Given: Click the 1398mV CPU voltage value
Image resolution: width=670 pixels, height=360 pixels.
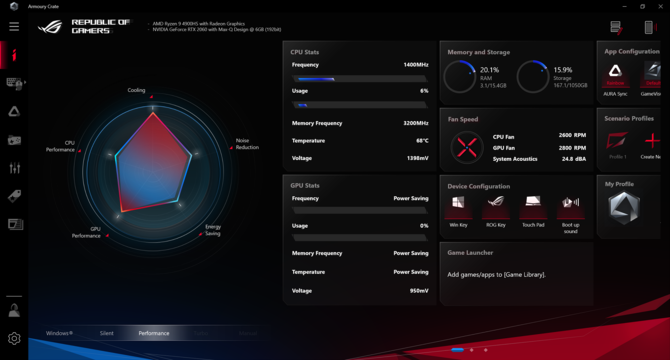Looking at the screenshot, I should pos(417,158).
